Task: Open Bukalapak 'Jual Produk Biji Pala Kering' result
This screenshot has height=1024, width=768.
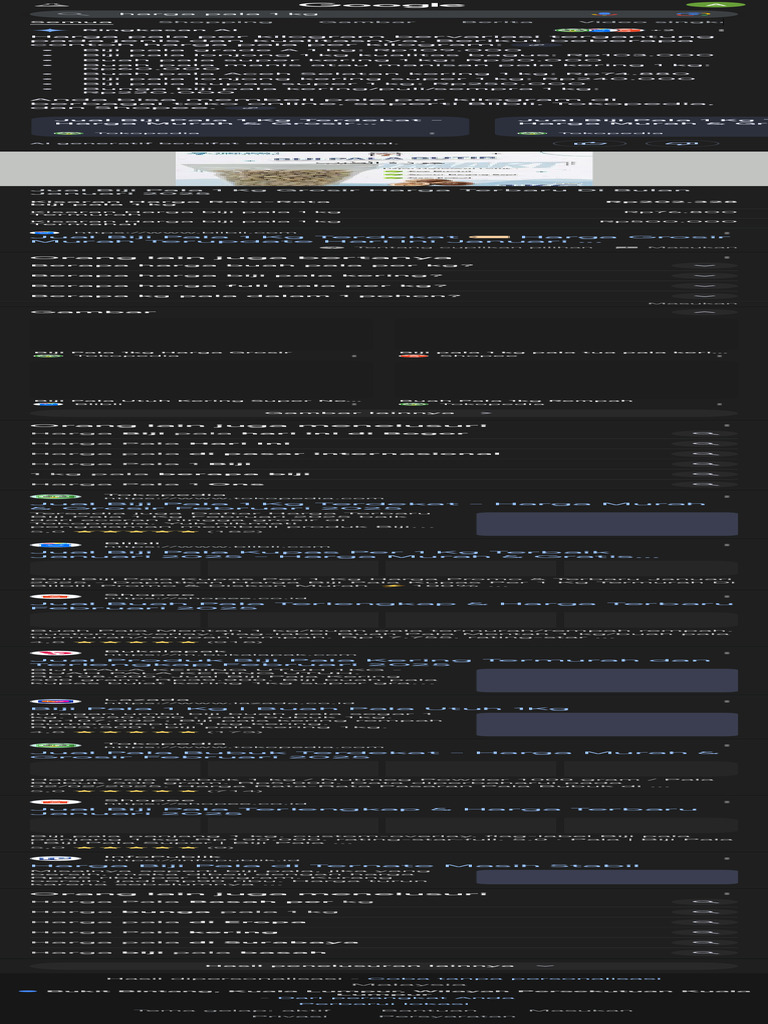Action: [370, 662]
